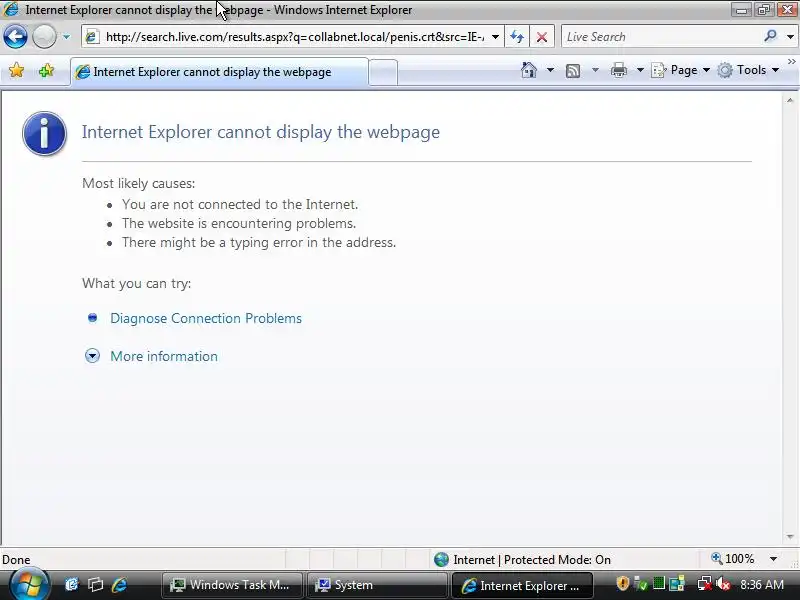
Task: Open the zoom level dropdown arrow
Action: coord(773,559)
